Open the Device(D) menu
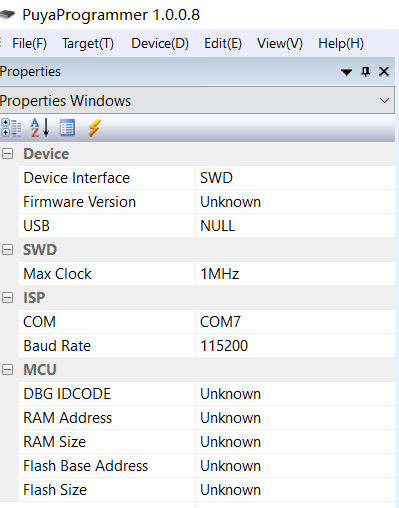This screenshot has height=508, width=399. click(x=160, y=44)
